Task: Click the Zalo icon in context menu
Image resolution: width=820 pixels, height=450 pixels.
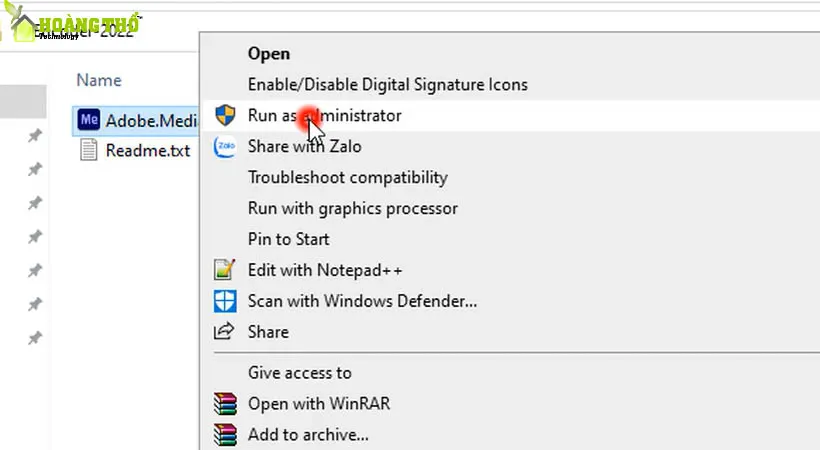Action: [x=226, y=146]
